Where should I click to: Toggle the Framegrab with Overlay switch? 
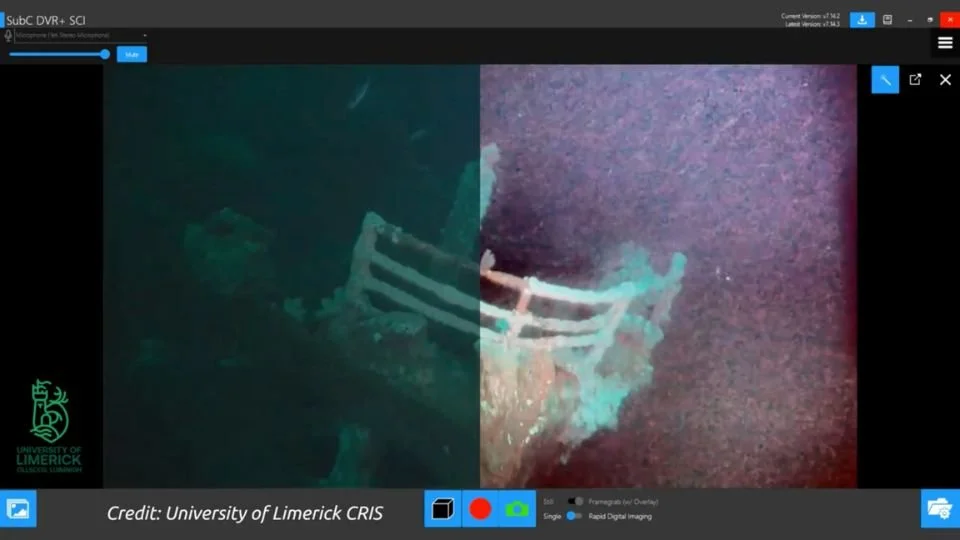pos(575,501)
